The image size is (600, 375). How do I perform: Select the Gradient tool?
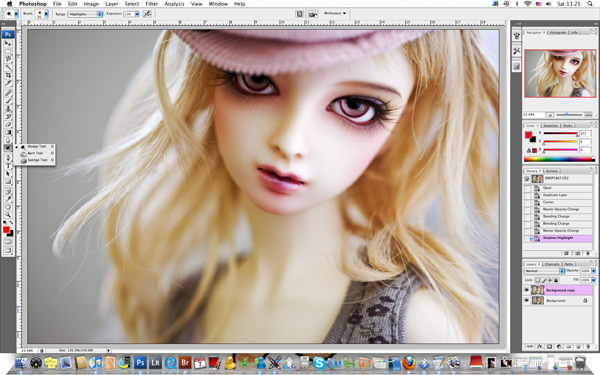tap(8, 132)
